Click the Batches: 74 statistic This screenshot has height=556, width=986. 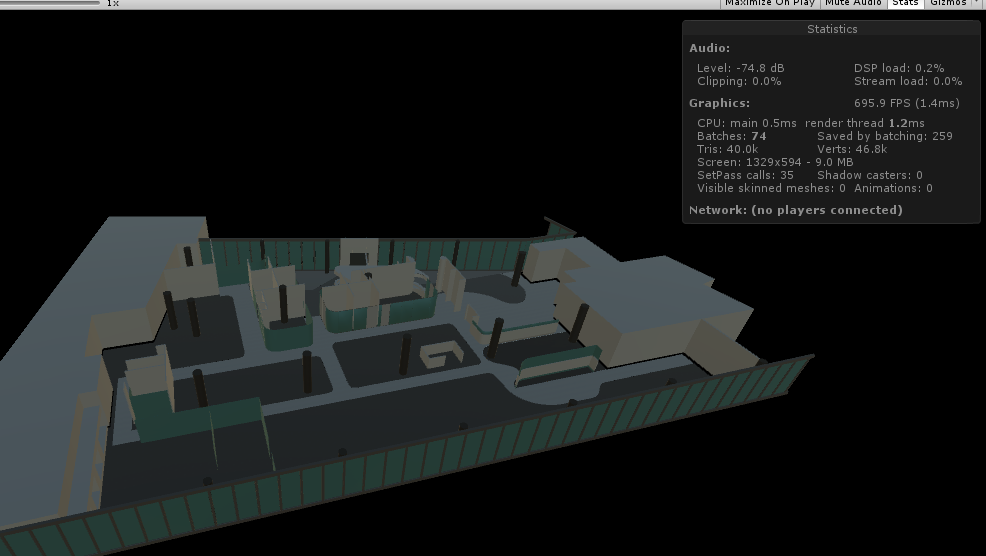pos(731,136)
